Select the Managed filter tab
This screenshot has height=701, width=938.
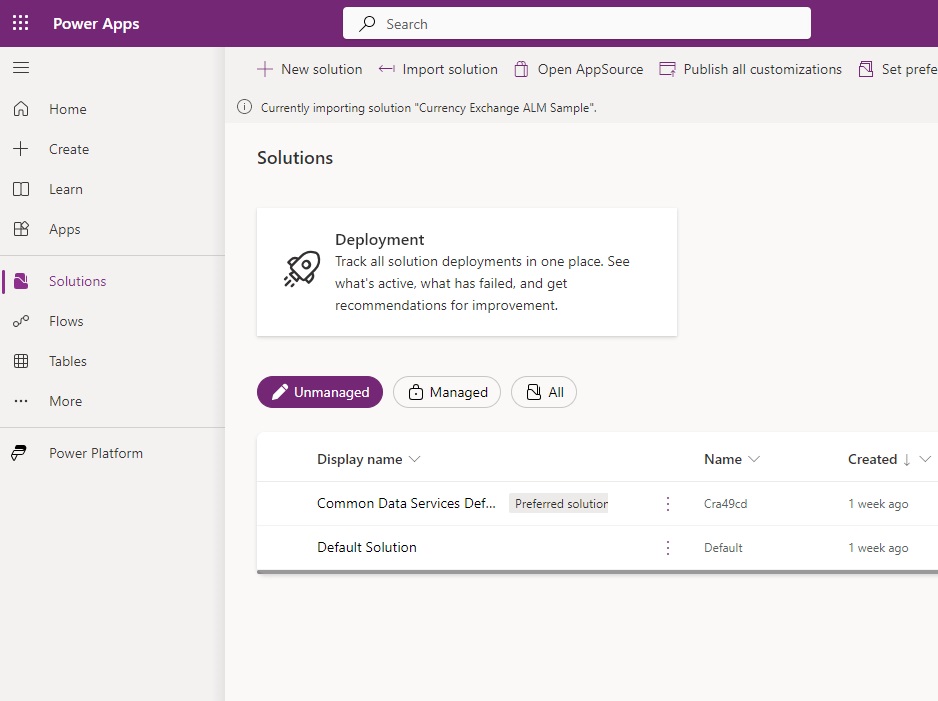(x=447, y=392)
